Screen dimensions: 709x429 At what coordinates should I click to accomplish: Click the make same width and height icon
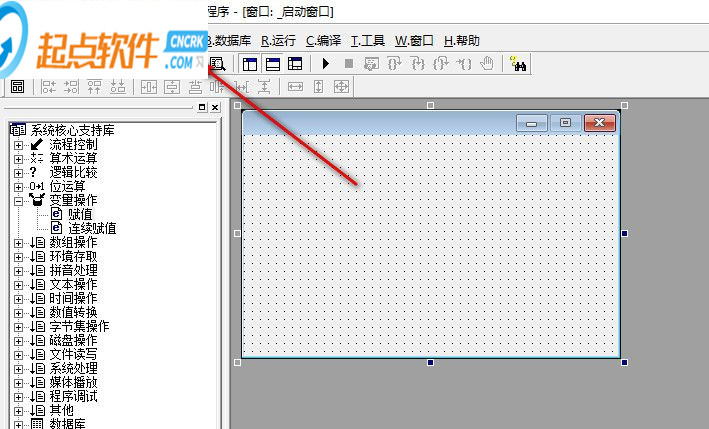(x=341, y=86)
